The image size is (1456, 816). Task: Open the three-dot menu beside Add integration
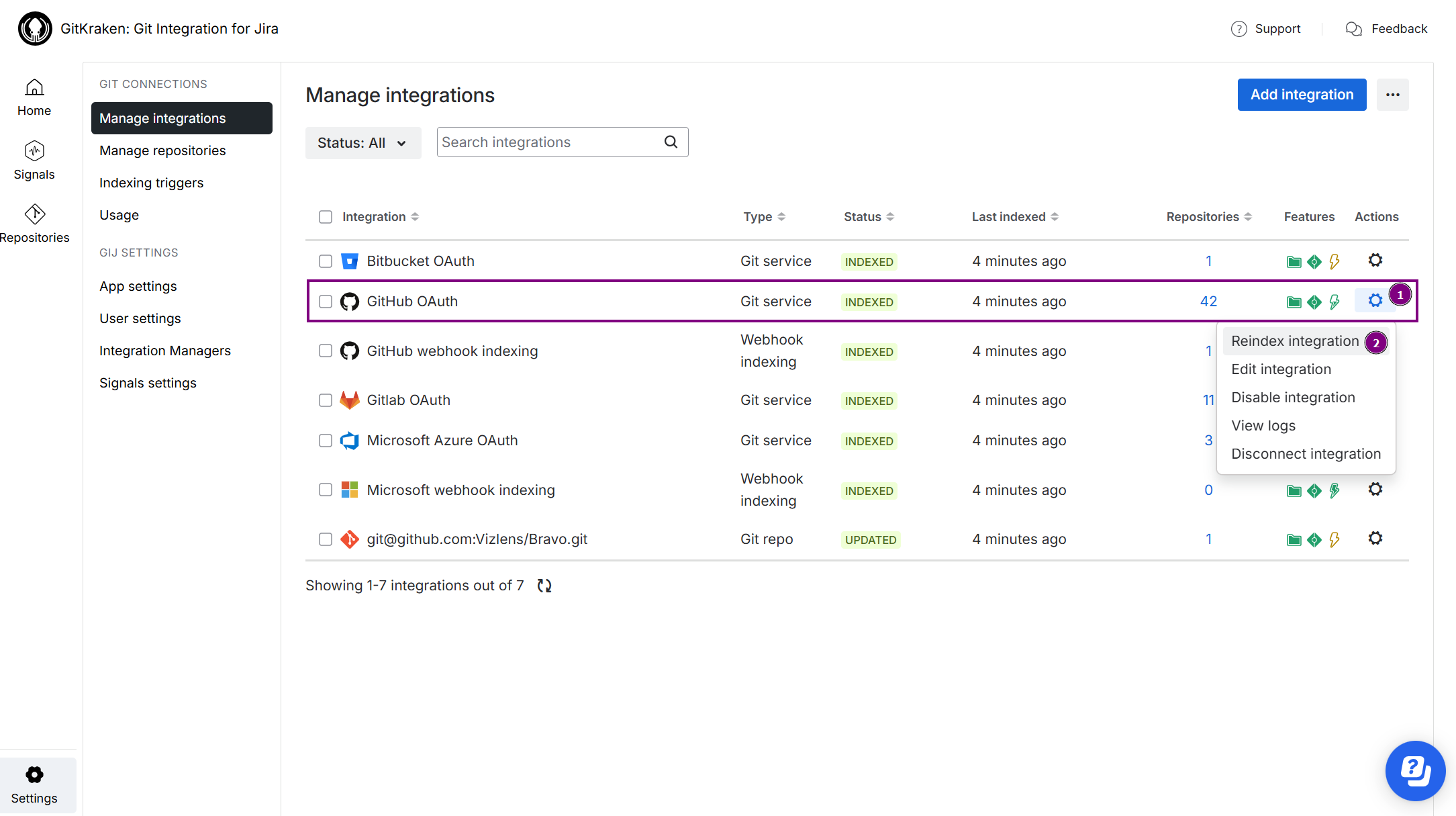point(1393,95)
